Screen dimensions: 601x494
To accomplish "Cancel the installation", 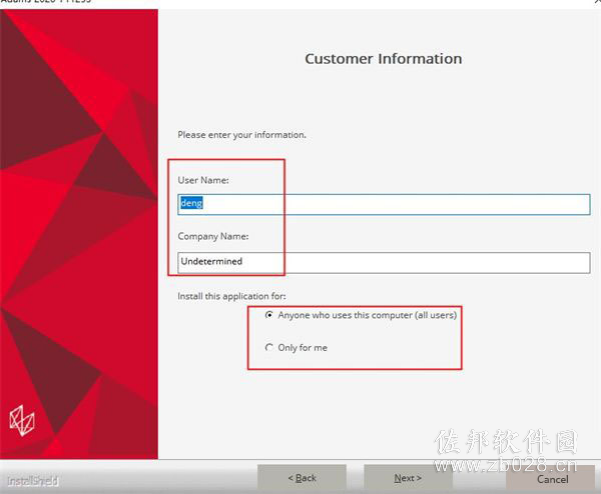I will pos(552,479).
